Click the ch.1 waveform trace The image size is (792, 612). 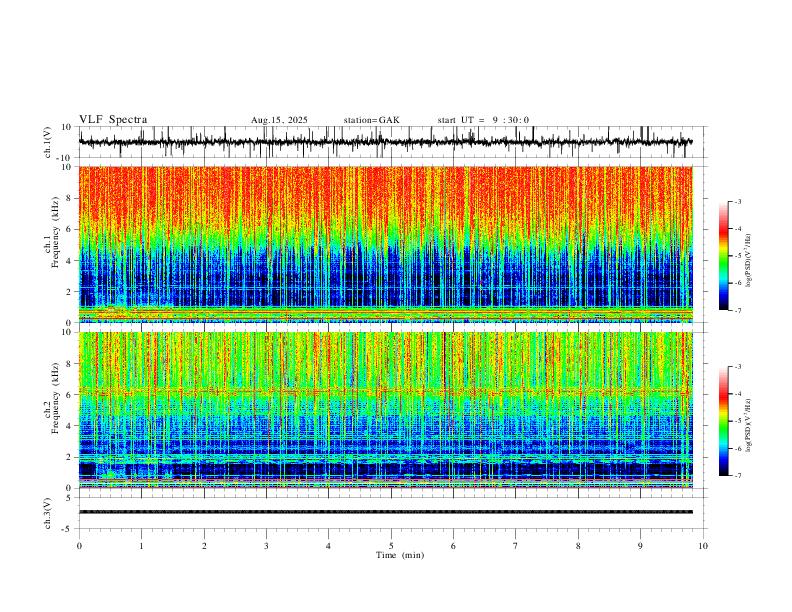(385, 142)
